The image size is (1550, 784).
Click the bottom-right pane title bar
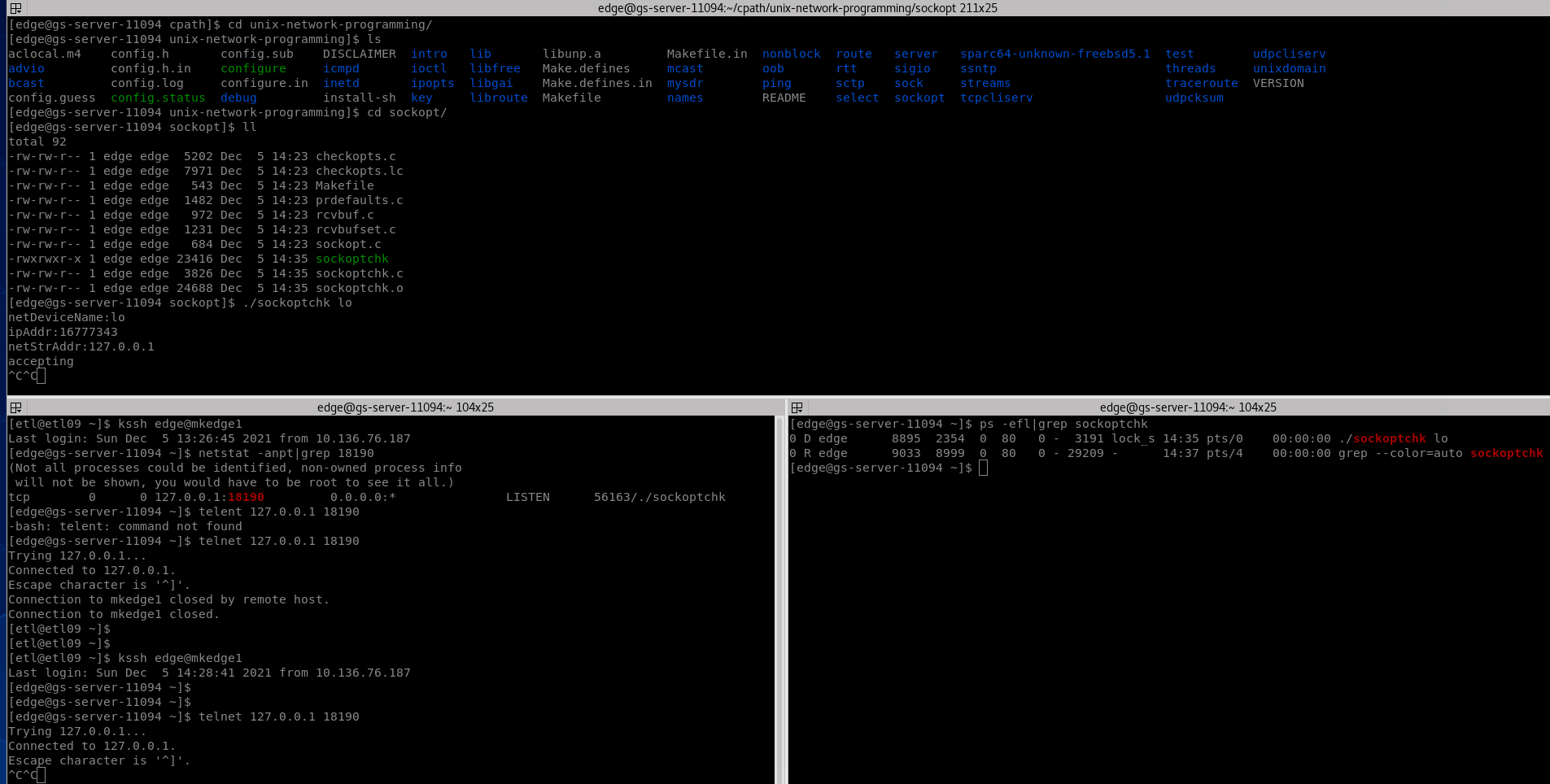(1168, 407)
